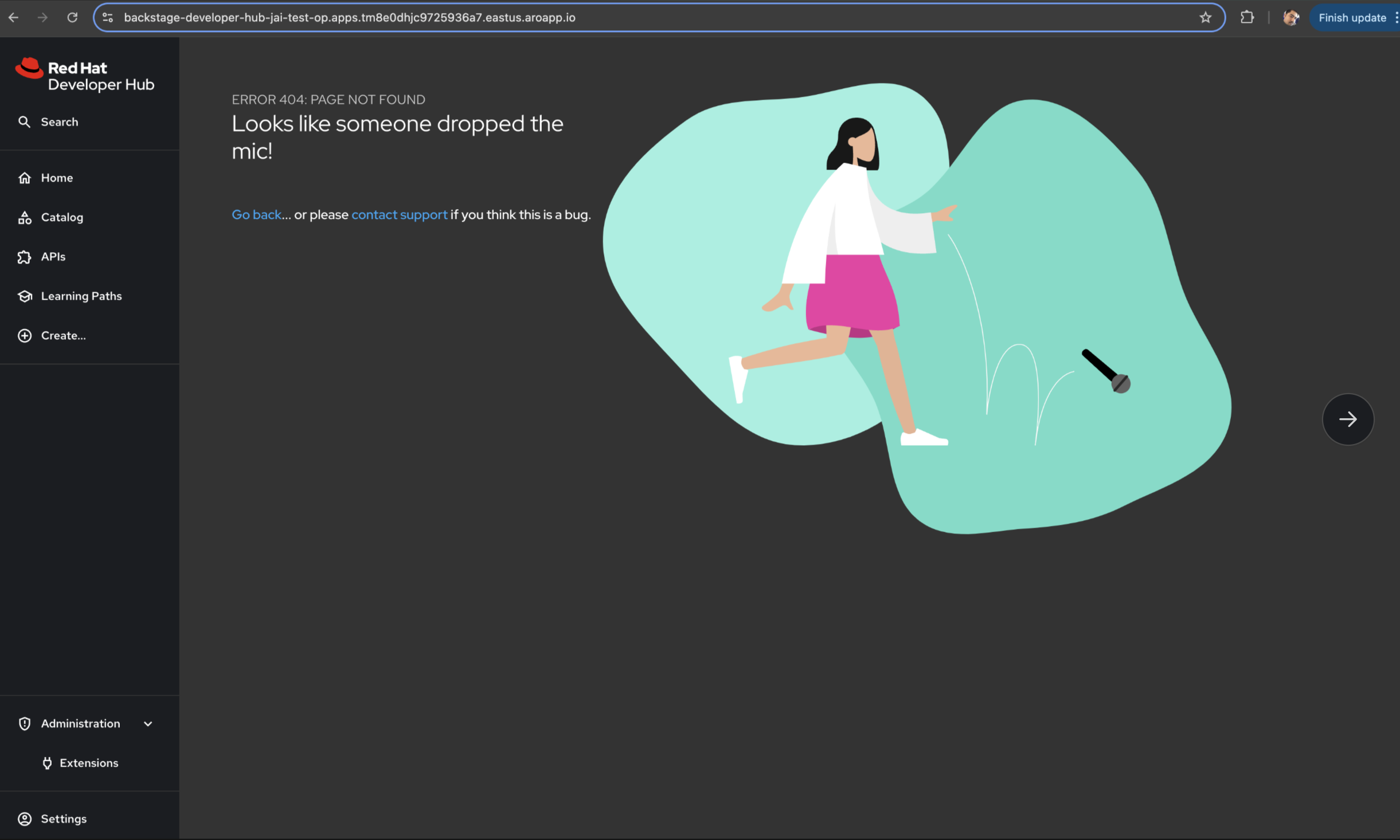The image size is (1400, 840).
Task: Click the Administration shield label
Action: (x=80, y=724)
